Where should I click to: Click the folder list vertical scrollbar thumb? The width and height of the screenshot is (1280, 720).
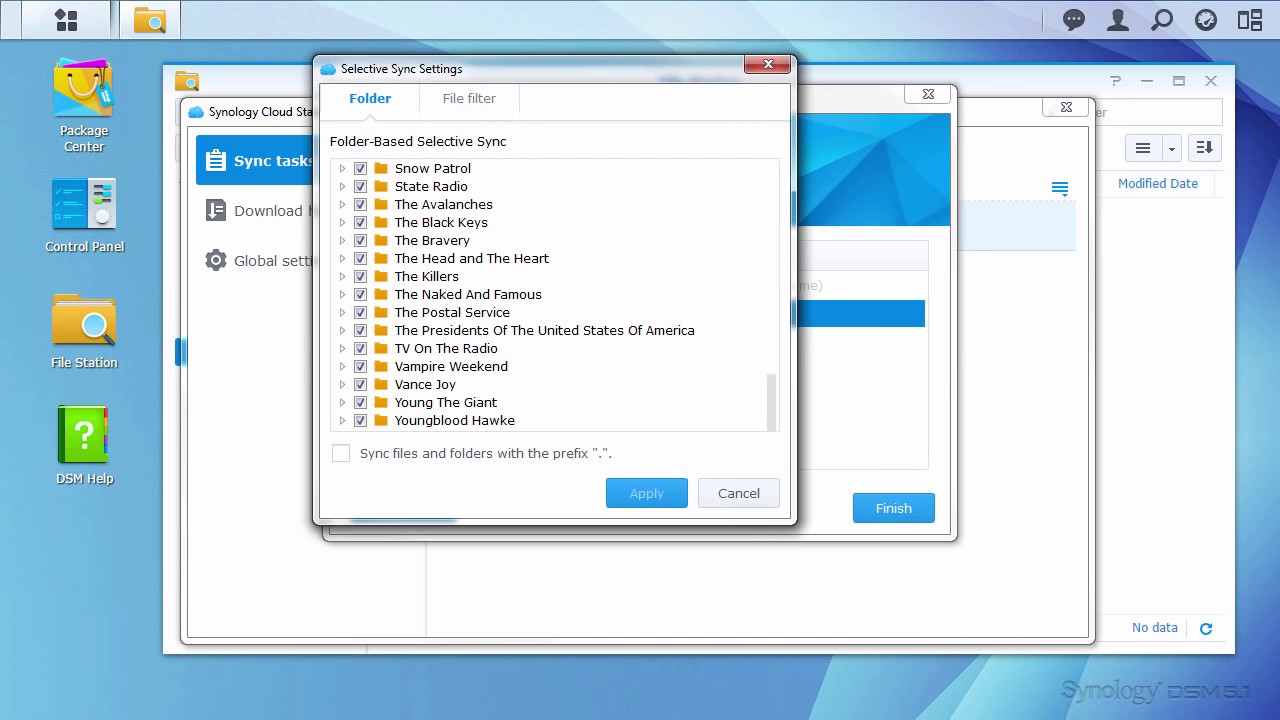[771, 402]
